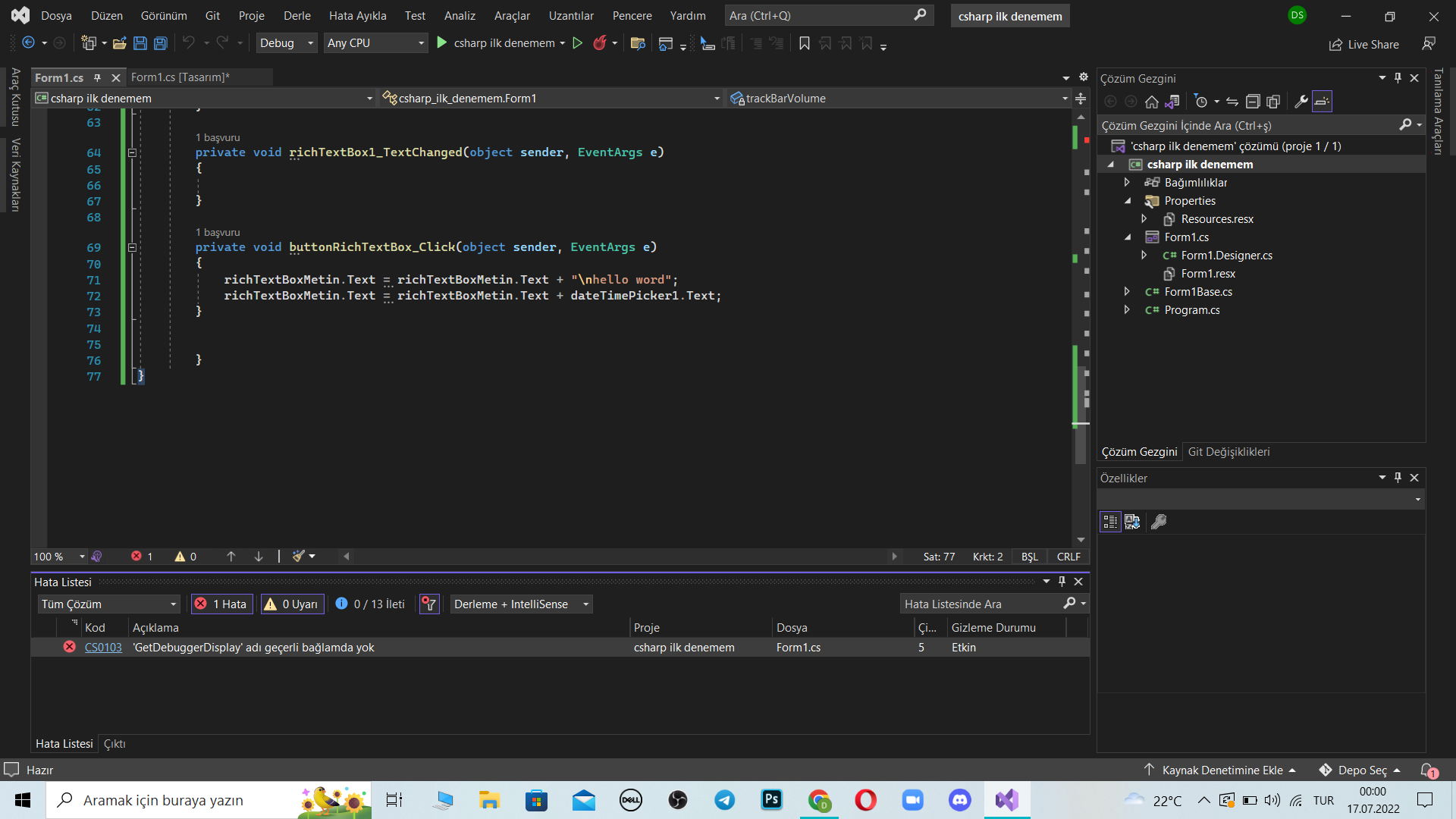
Task: Expand the Bağımlılıklar tree node
Action: click(x=1127, y=182)
